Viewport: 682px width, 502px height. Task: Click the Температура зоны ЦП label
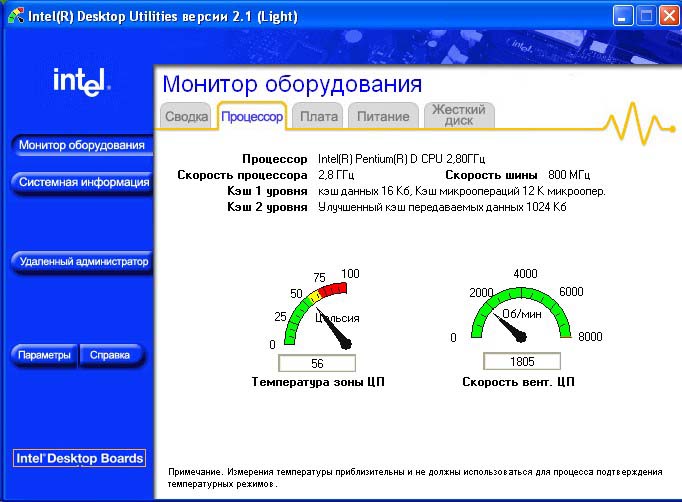tap(318, 382)
